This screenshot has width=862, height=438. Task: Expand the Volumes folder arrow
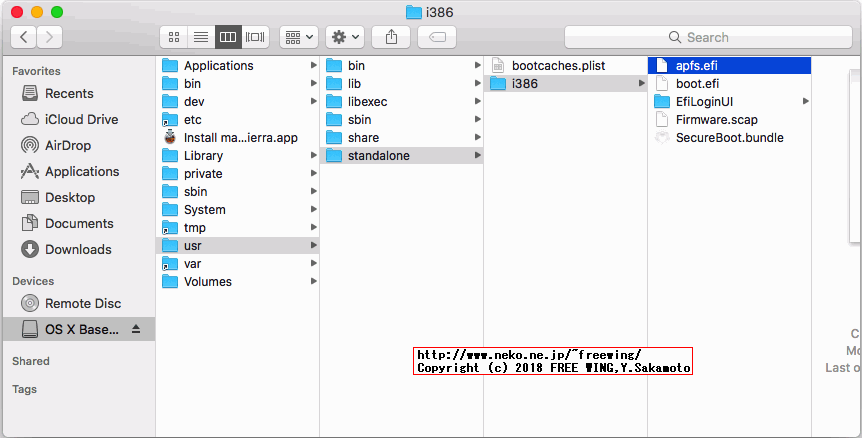[313, 281]
